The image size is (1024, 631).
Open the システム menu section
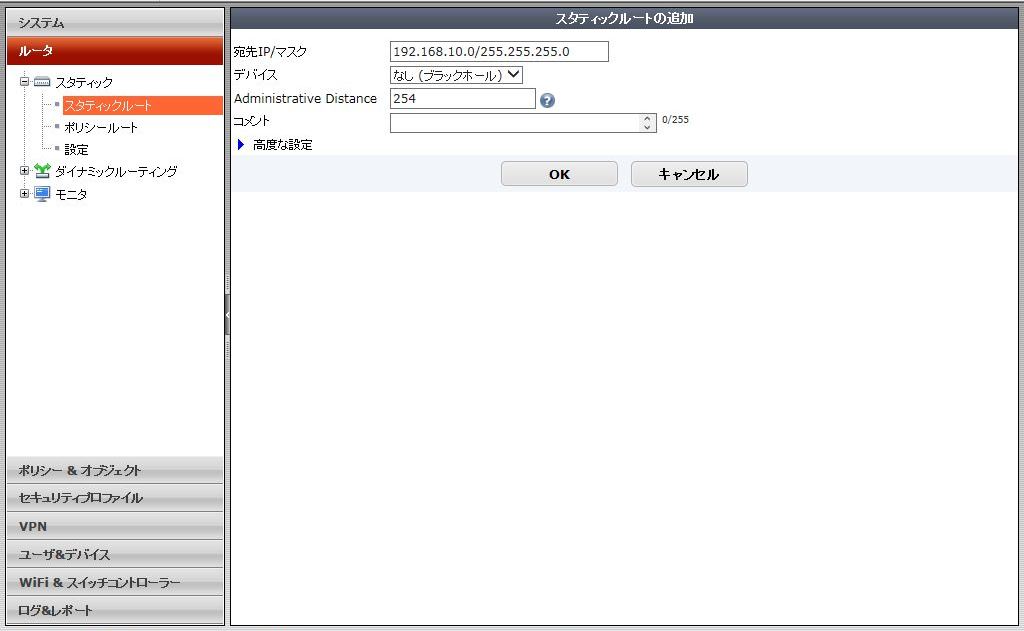115,22
